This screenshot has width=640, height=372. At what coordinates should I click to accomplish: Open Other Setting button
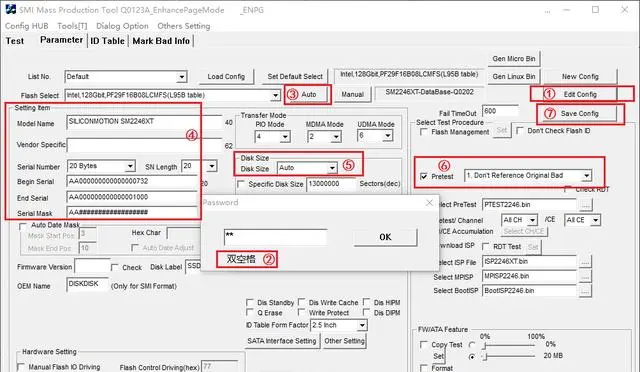click(344, 341)
